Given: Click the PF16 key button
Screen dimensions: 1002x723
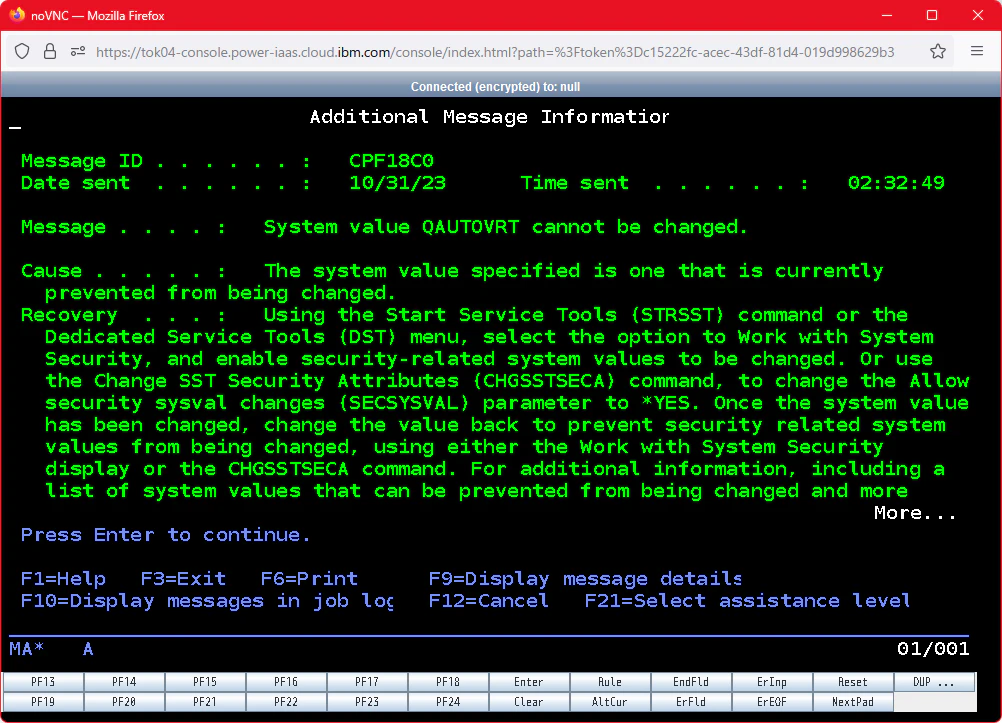Looking at the screenshot, I should [x=286, y=682].
